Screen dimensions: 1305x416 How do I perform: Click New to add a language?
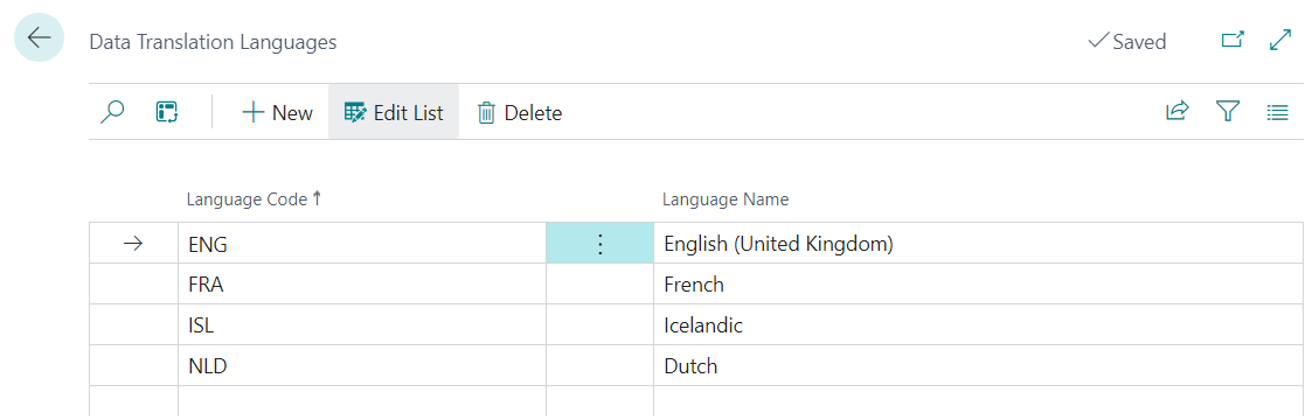pyautogui.click(x=278, y=113)
